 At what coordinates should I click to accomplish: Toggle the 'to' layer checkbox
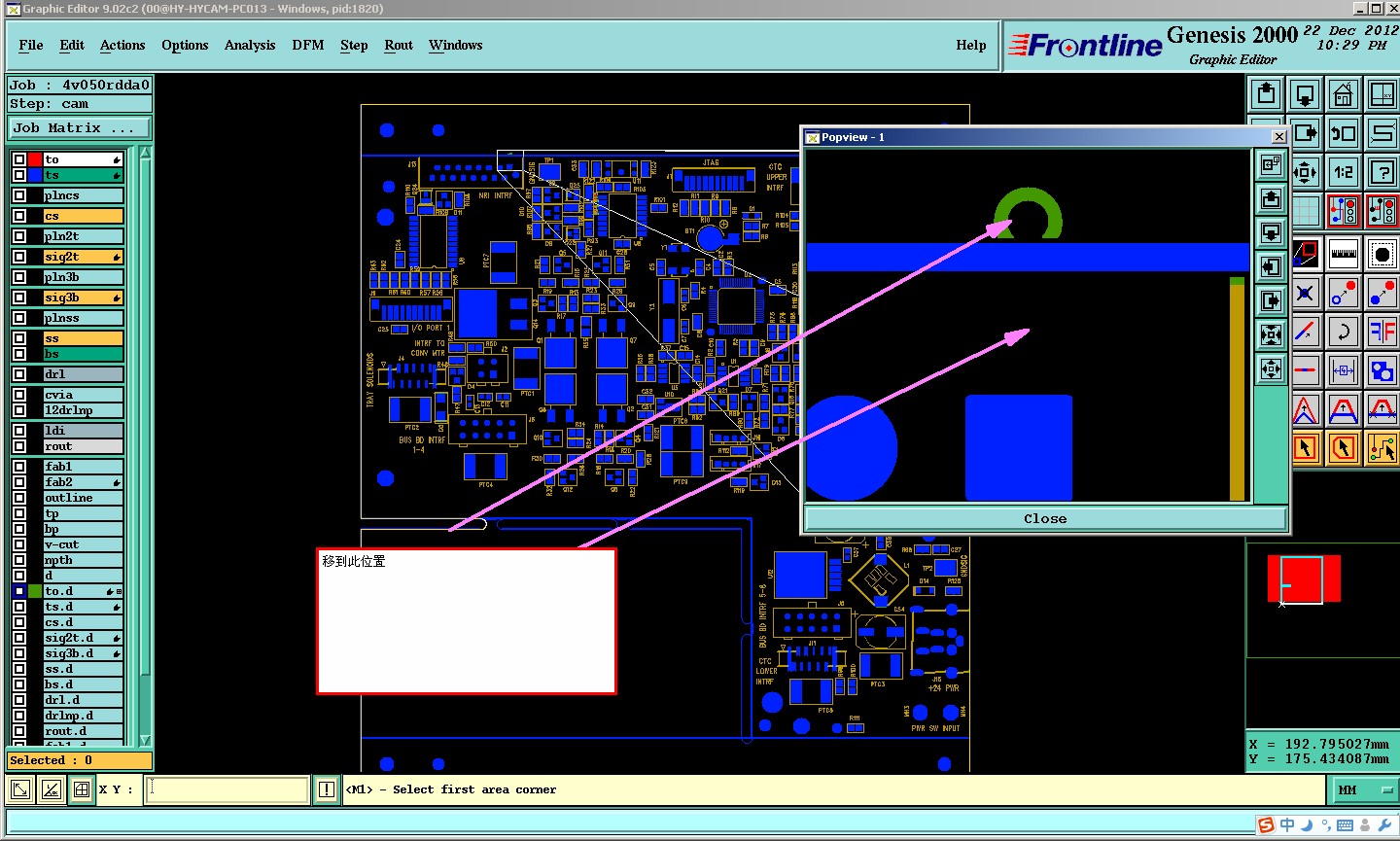coord(19,159)
